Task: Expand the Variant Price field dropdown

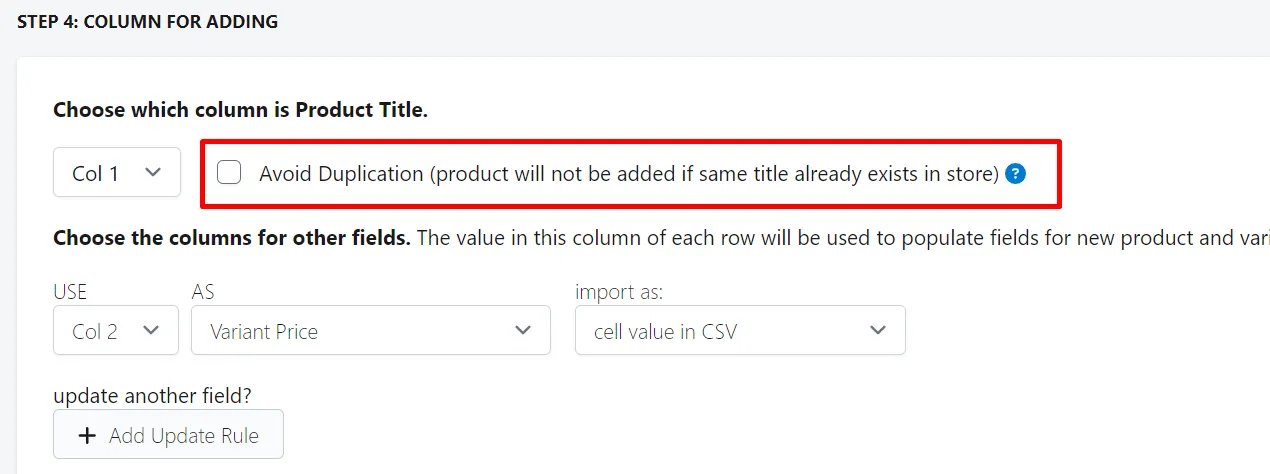Action: (371, 330)
